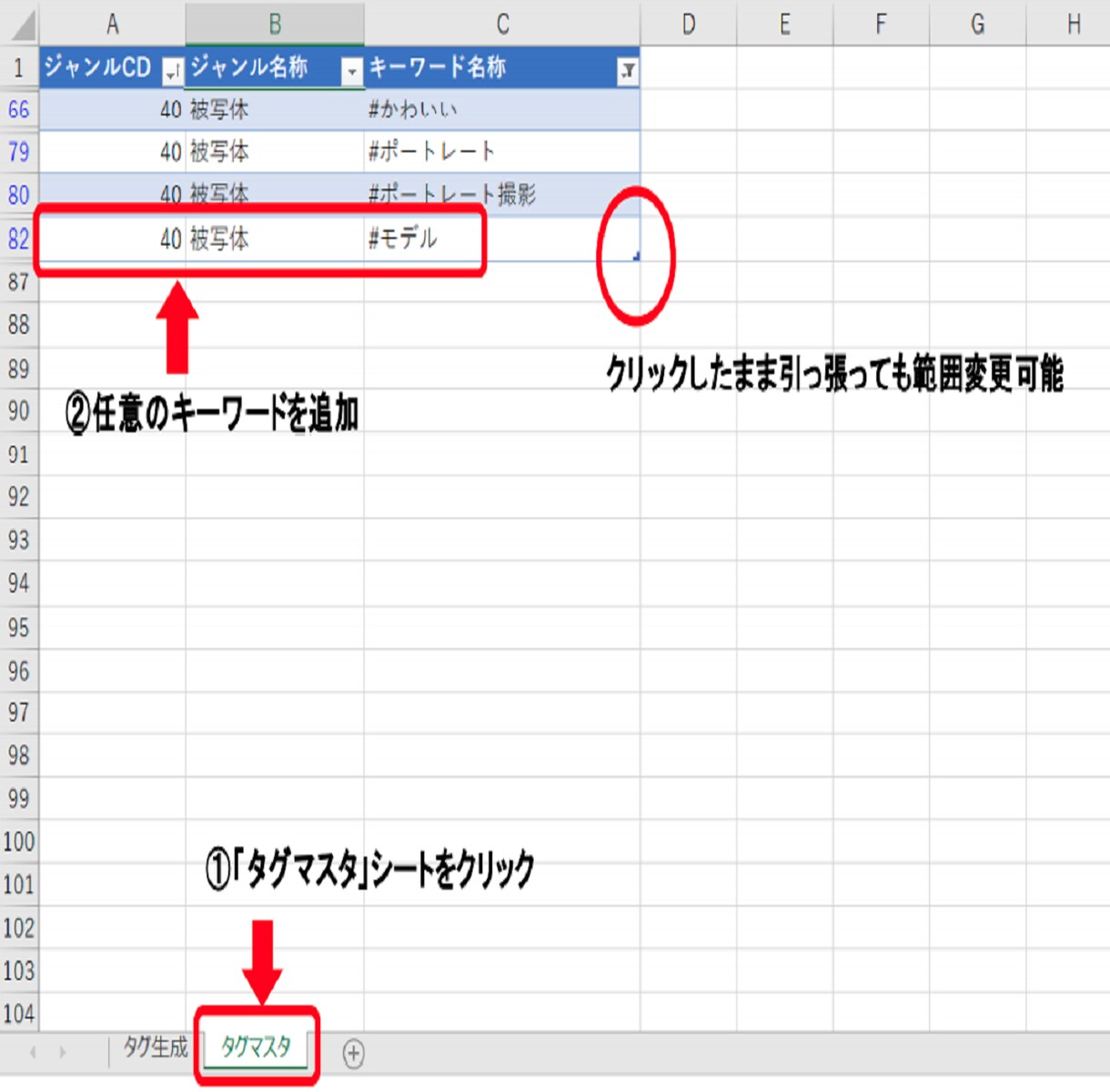Click the ジャンルCD header cell
Screen dimensions: 1110x1092
tap(112, 67)
